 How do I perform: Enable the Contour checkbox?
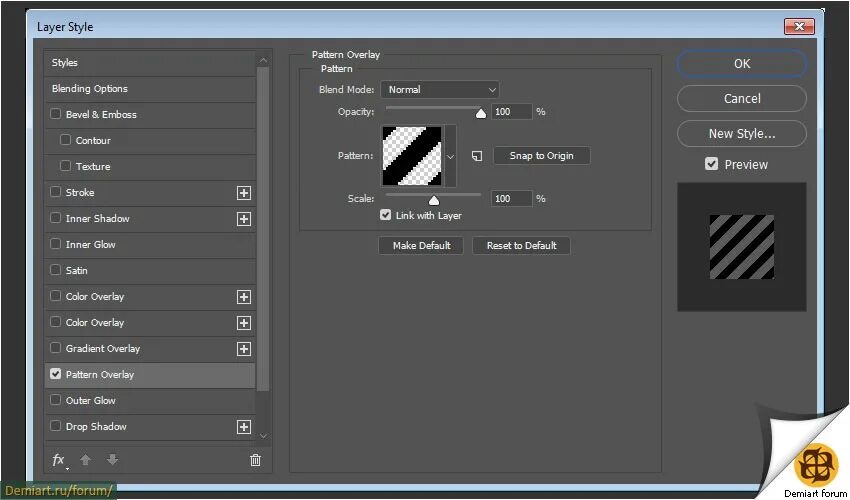pyautogui.click(x=66, y=140)
